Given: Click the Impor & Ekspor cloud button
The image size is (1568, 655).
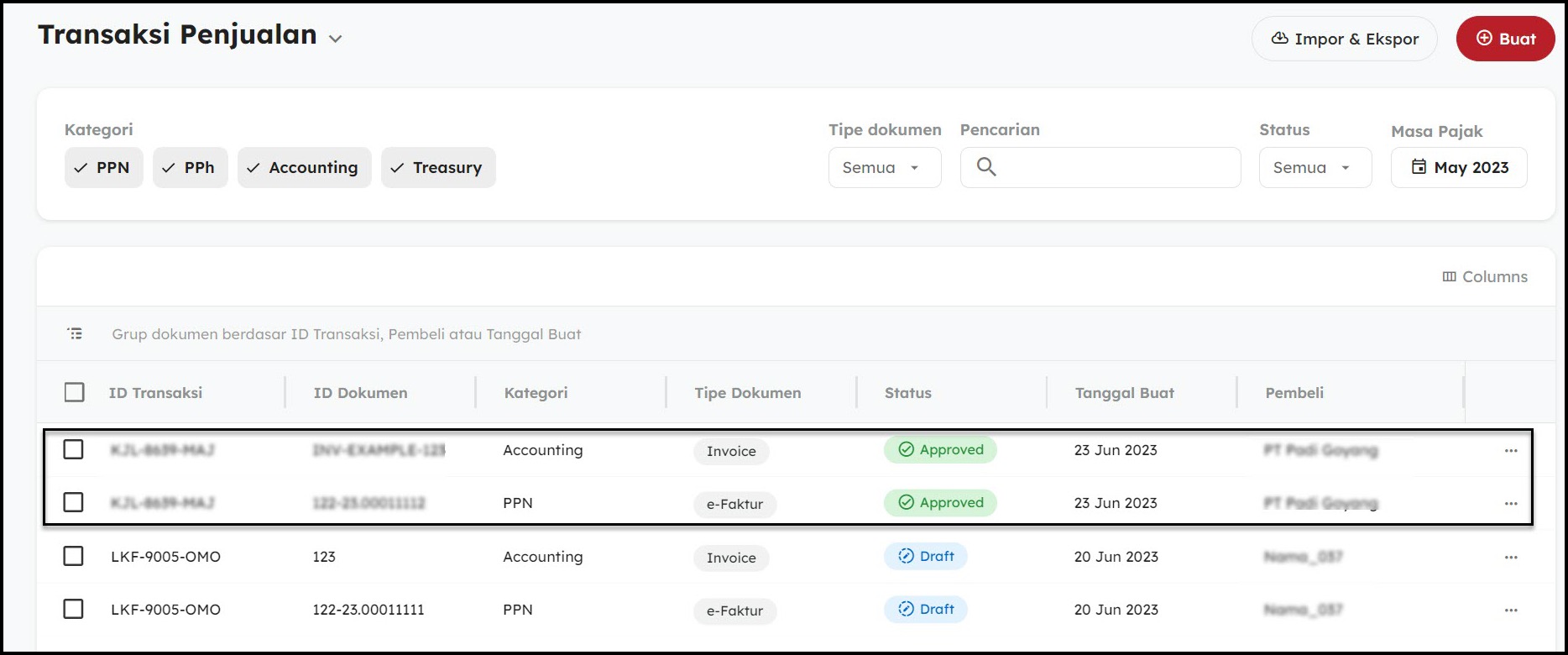Looking at the screenshot, I should pyautogui.click(x=1344, y=39).
